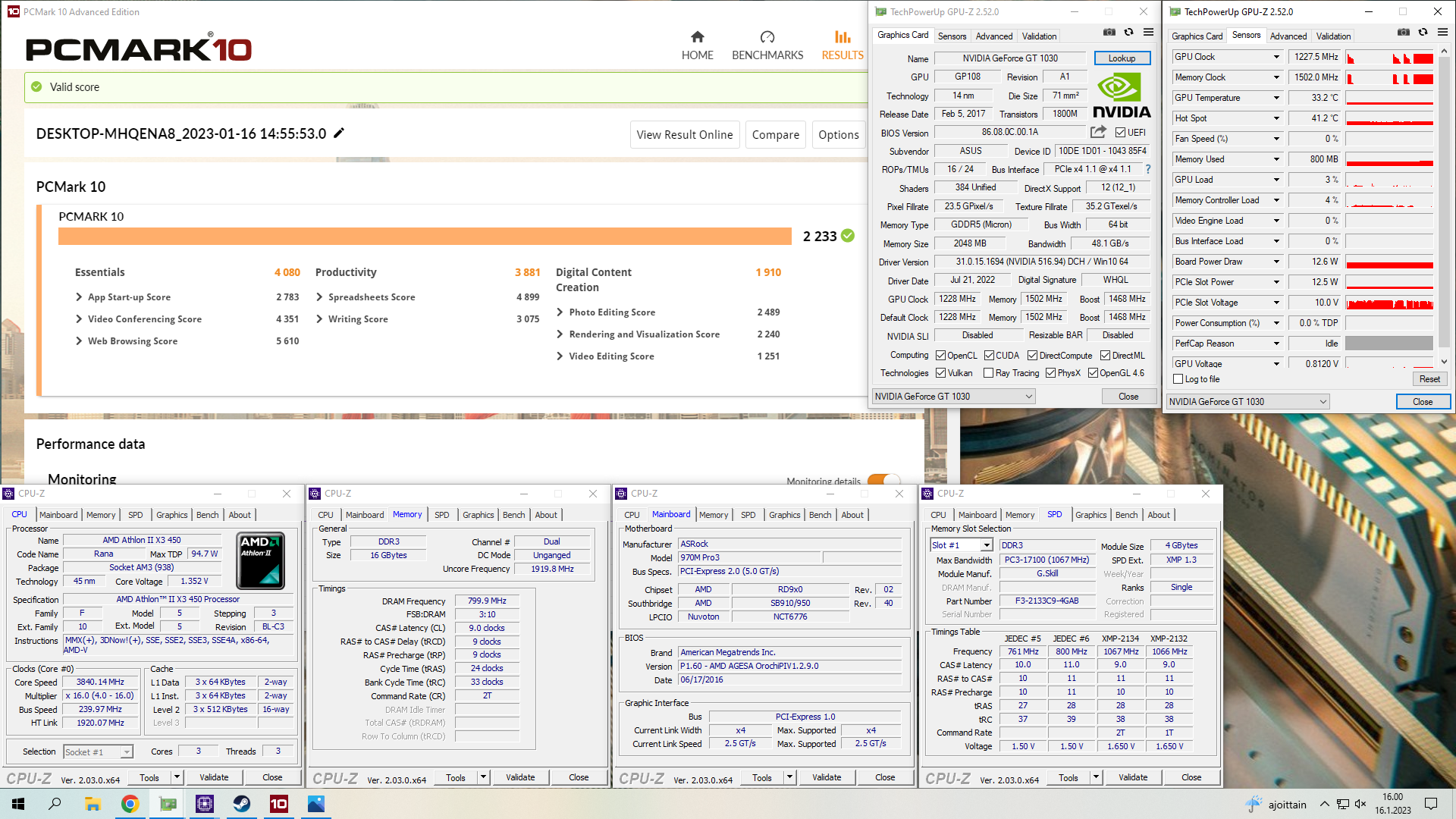Viewport: 1456px width, 819px height.
Task: Expand Video Conferencing Score
Action: click(79, 319)
